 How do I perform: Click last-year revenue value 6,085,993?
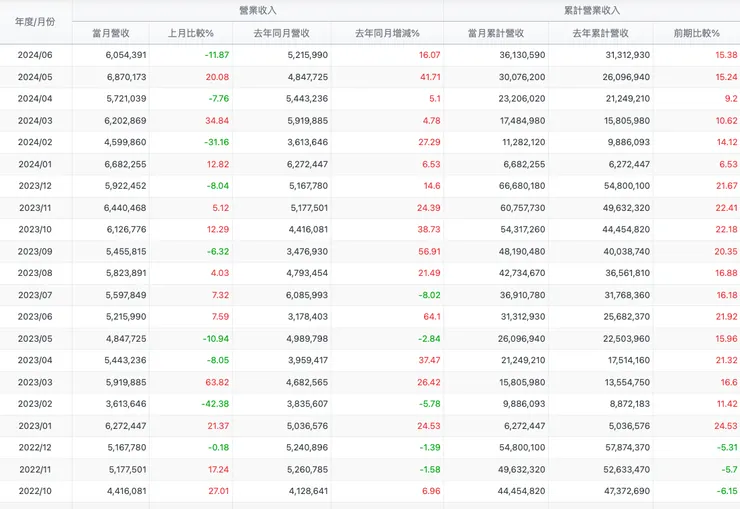tap(307, 295)
